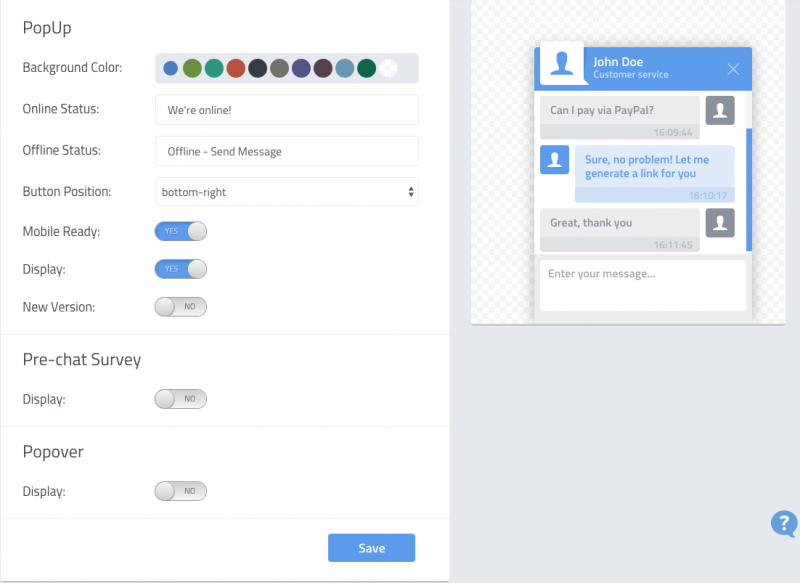The width and height of the screenshot is (800, 583).
Task: Enable the Popover display toggle
Action: point(180,491)
